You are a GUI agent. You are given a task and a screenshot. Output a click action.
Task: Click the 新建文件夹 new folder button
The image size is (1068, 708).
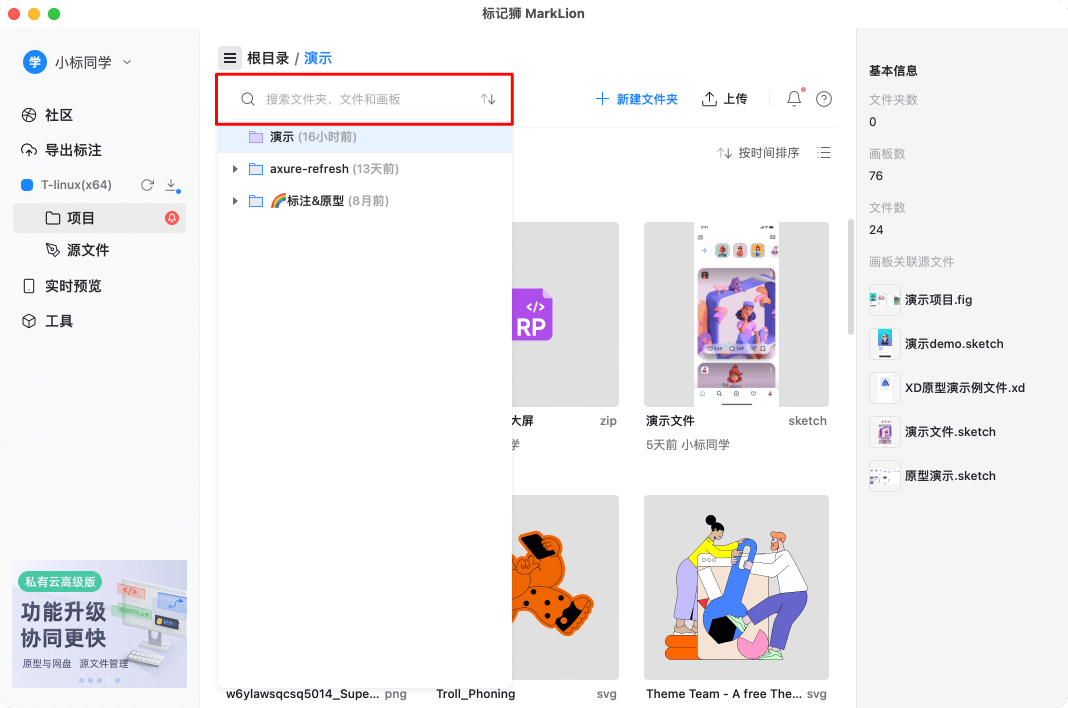point(636,98)
